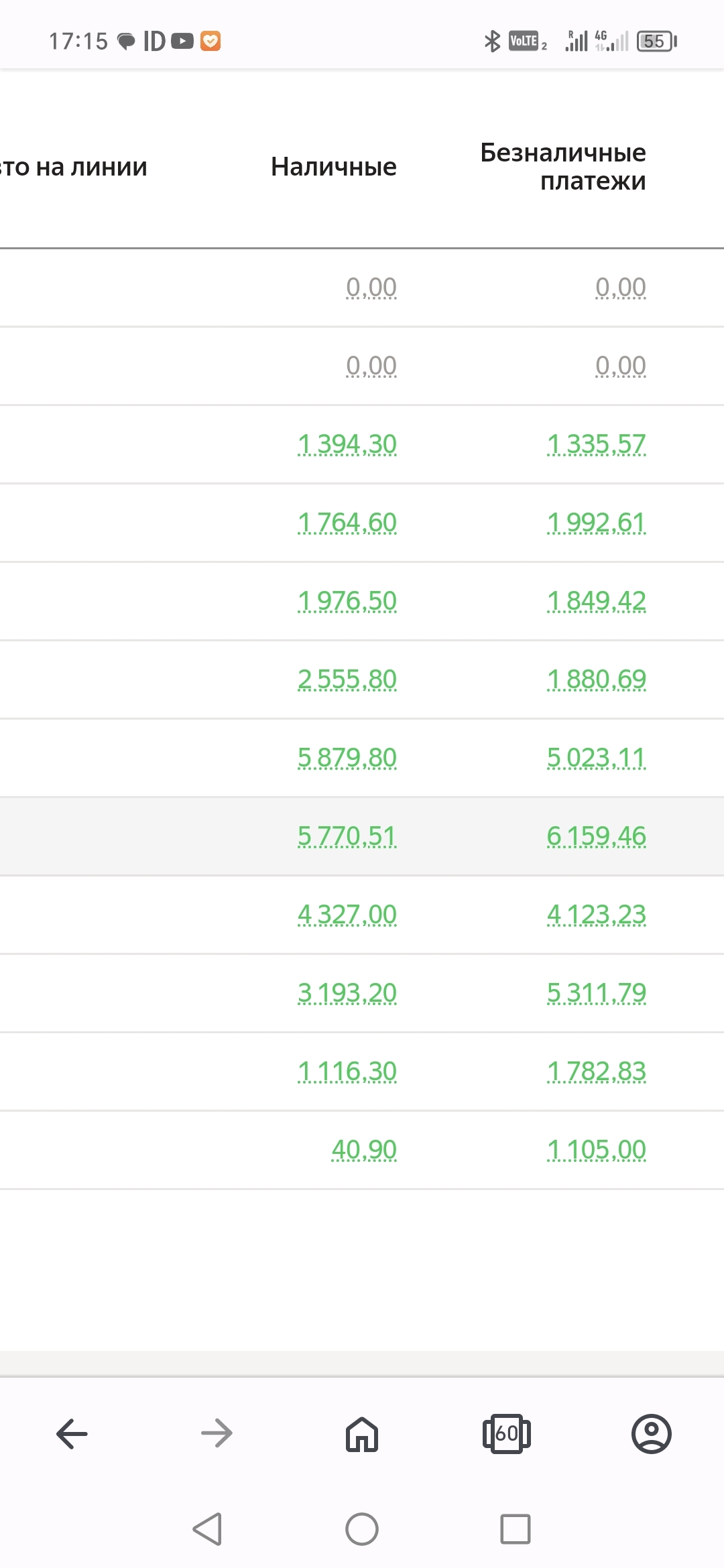Open the account profile icon
The height and width of the screenshot is (1568, 724).
[652, 1434]
